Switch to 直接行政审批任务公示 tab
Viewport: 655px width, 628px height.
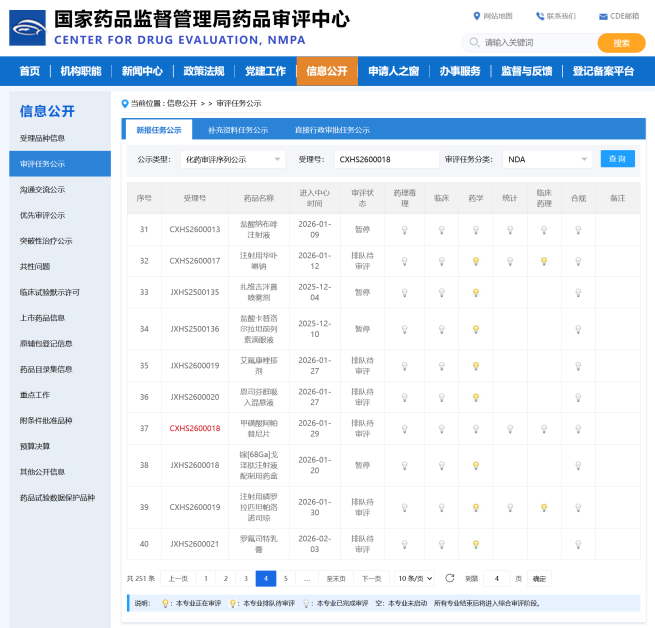[333, 130]
